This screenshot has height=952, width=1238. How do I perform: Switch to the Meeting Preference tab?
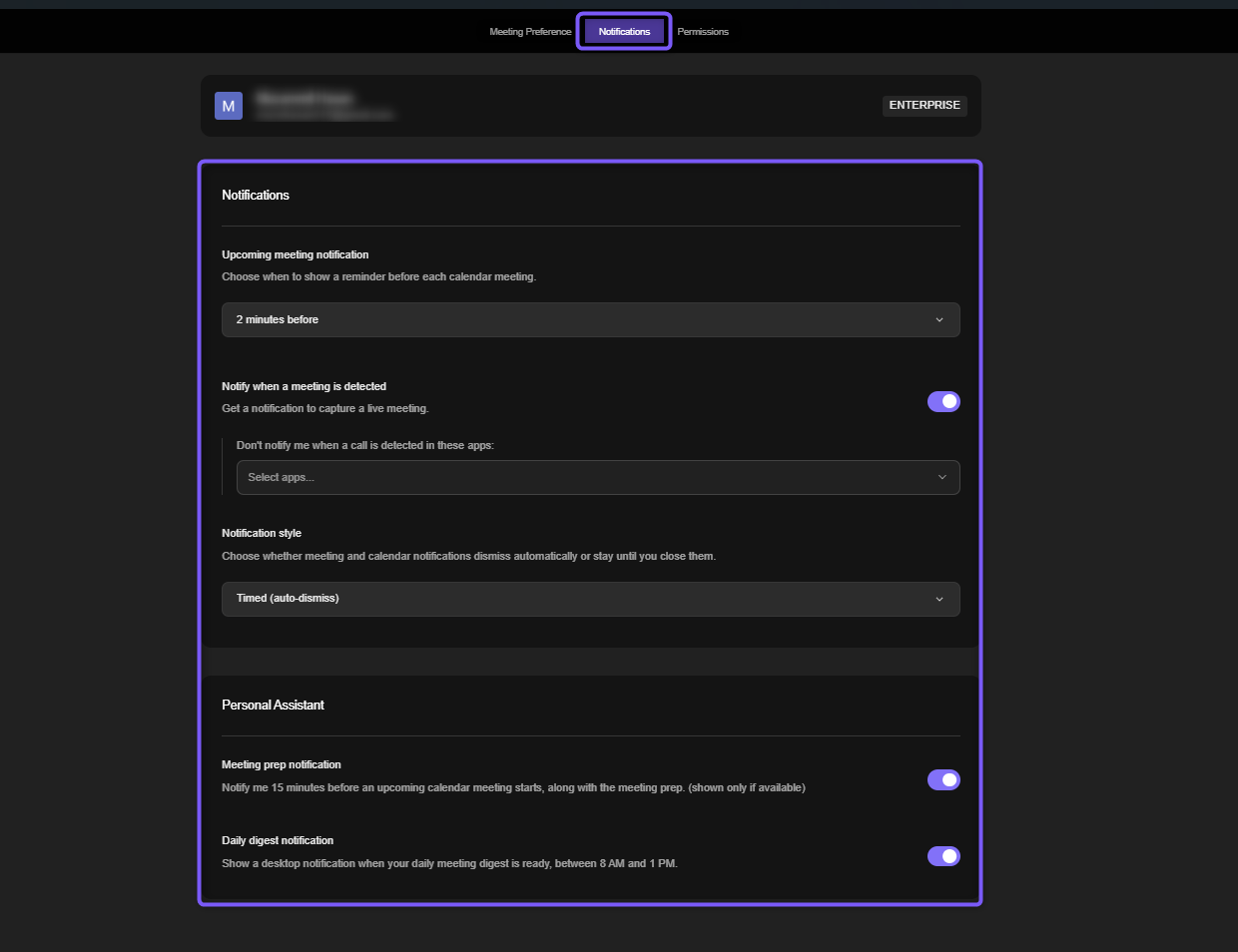click(530, 32)
